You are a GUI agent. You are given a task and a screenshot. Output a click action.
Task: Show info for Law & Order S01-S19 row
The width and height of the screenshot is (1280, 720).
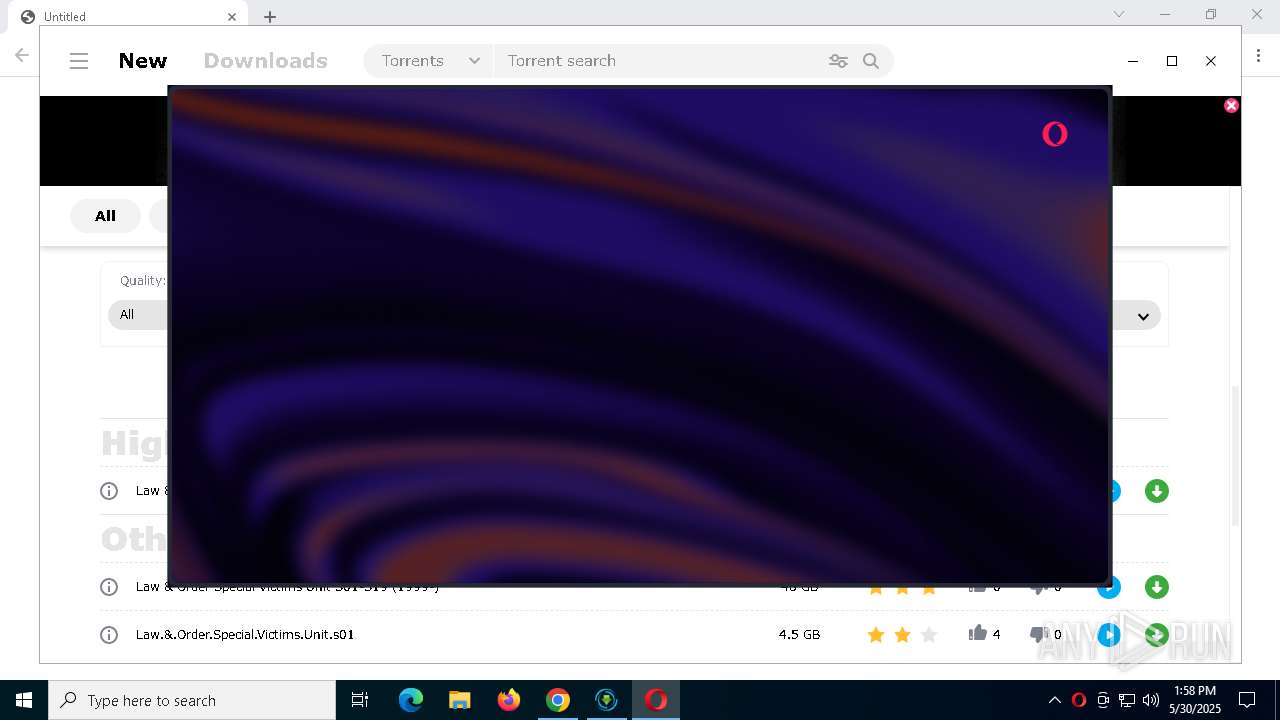click(109, 587)
